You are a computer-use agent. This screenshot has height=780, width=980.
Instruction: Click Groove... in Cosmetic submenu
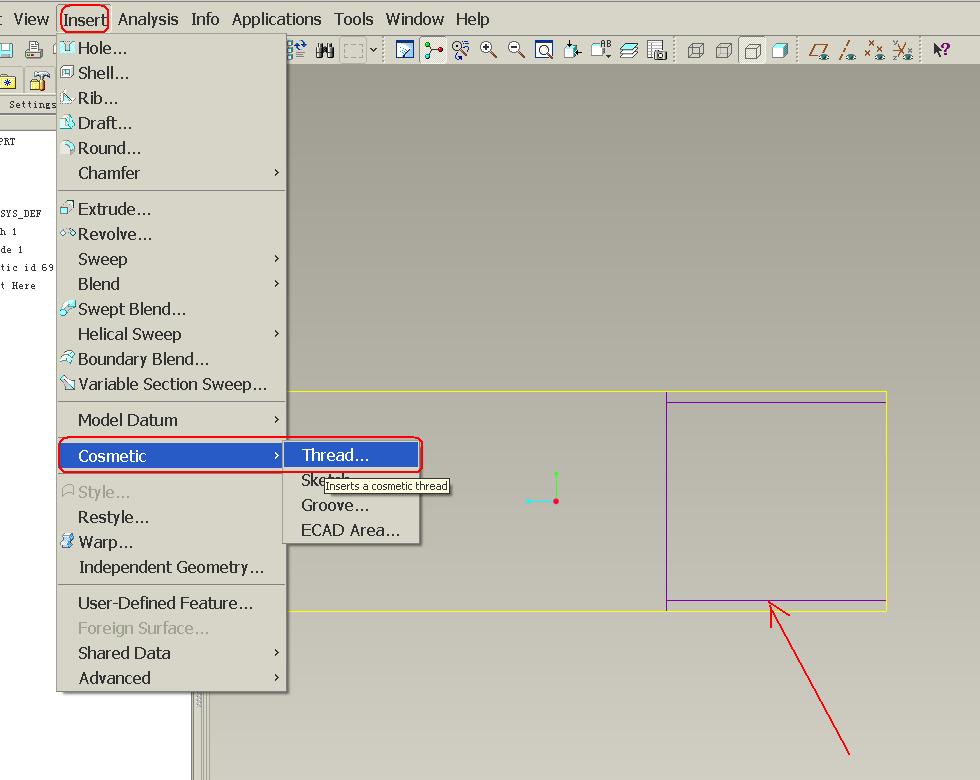[x=351, y=505]
